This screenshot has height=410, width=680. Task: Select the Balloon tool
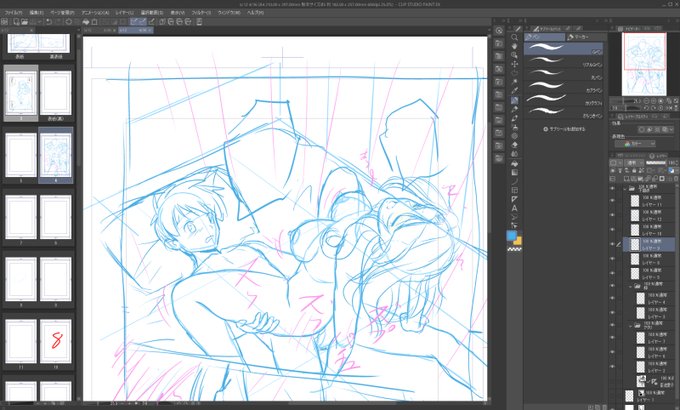pyautogui.click(x=514, y=217)
